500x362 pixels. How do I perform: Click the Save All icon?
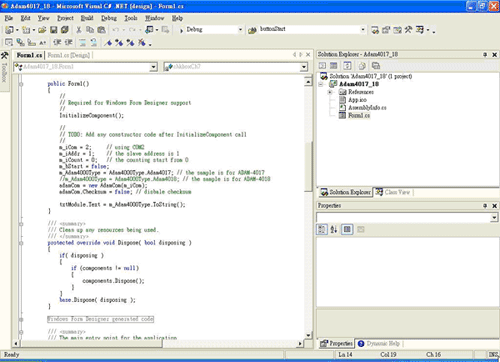pyautogui.click(x=65, y=30)
